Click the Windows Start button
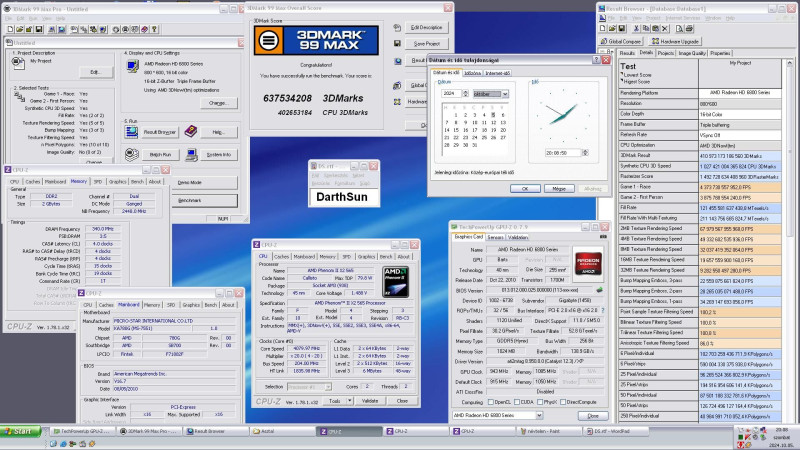This screenshot has width=800, height=450. (x=20, y=431)
